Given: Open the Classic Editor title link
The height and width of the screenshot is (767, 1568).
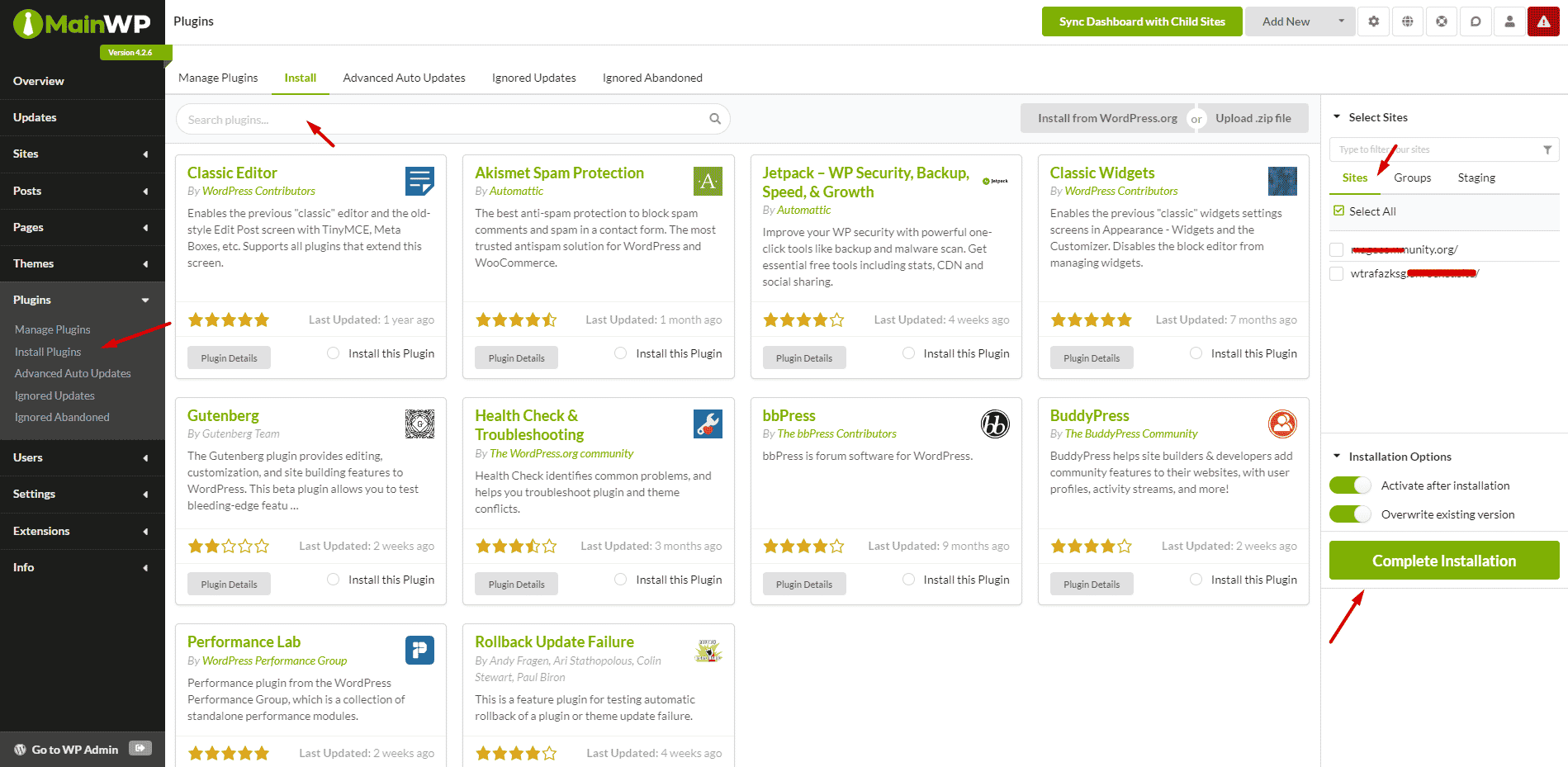Looking at the screenshot, I should (x=232, y=173).
